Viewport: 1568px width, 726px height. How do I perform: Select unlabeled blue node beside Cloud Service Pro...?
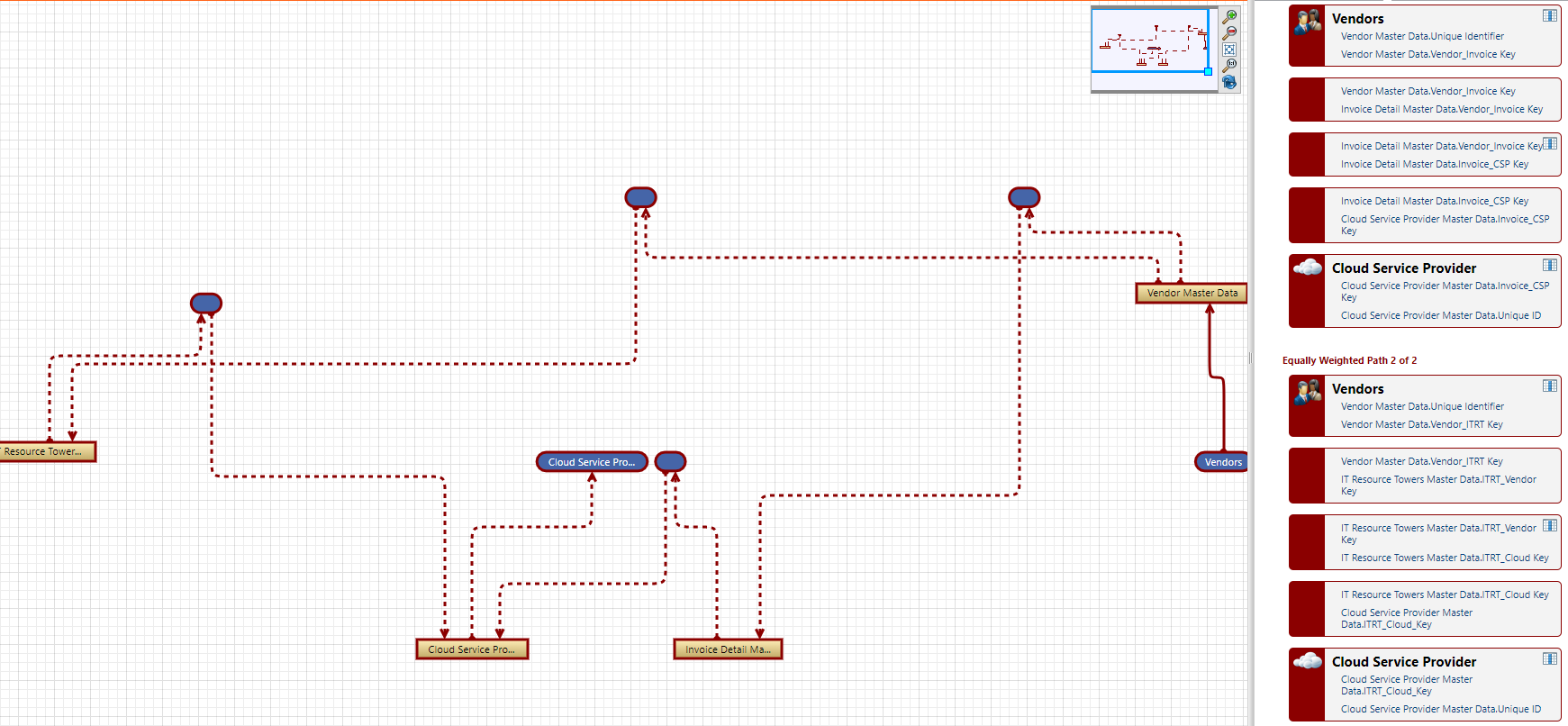[x=670, y=462]
